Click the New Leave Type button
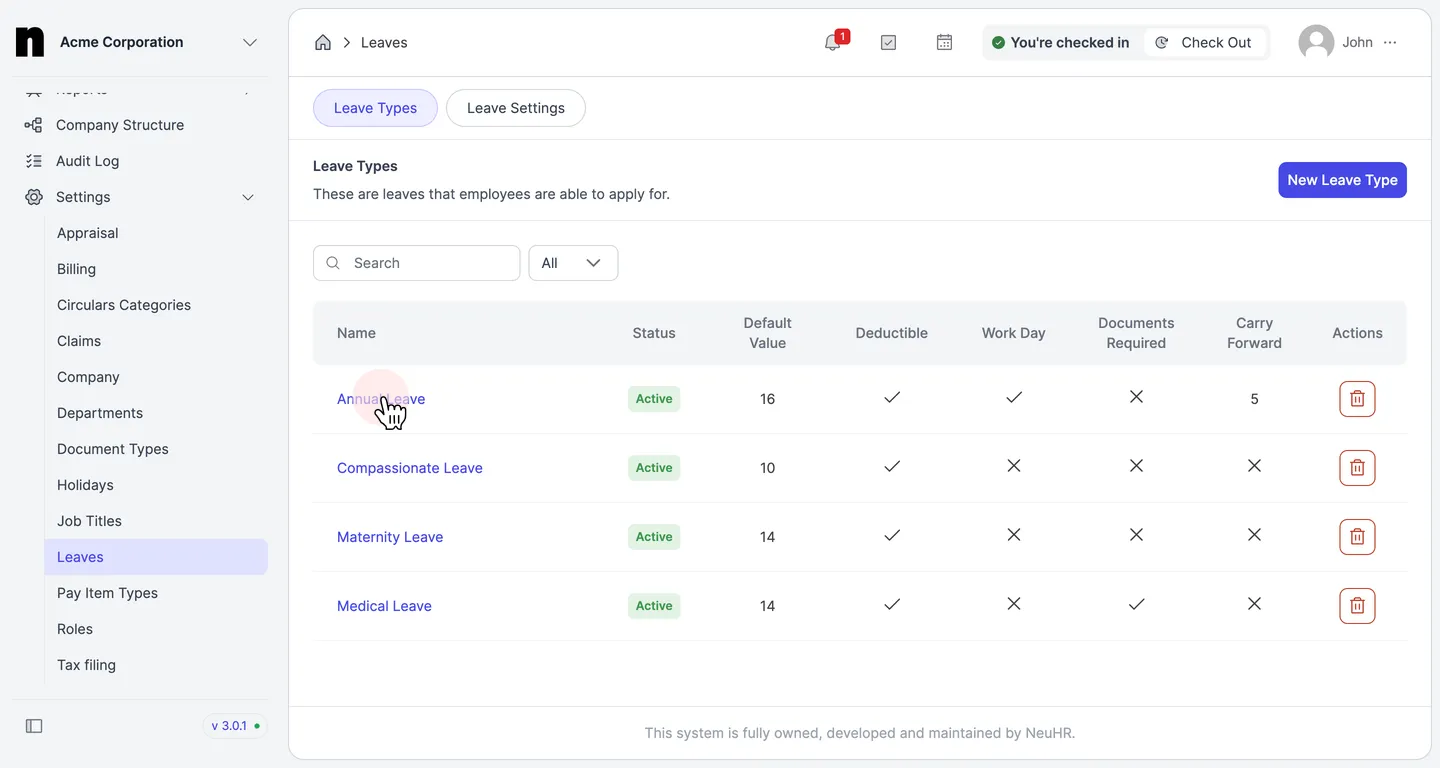The height and width of the screenshot is (768, 1440). click(1342, 180)
